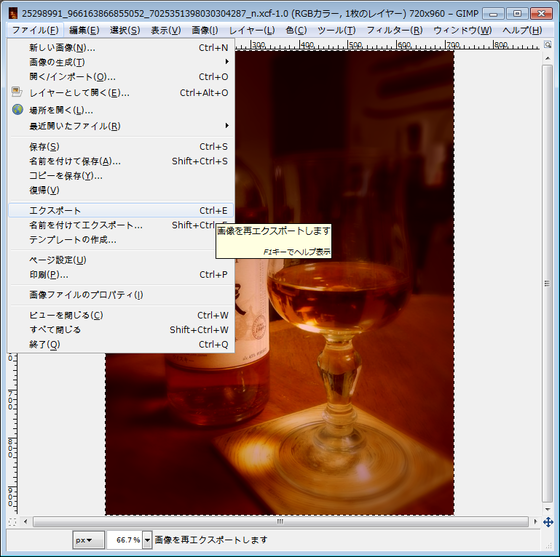Image resolution: width=560 pixels, height=557 pixels.
Task: Open the 色 menu
Action: [296, 30]
